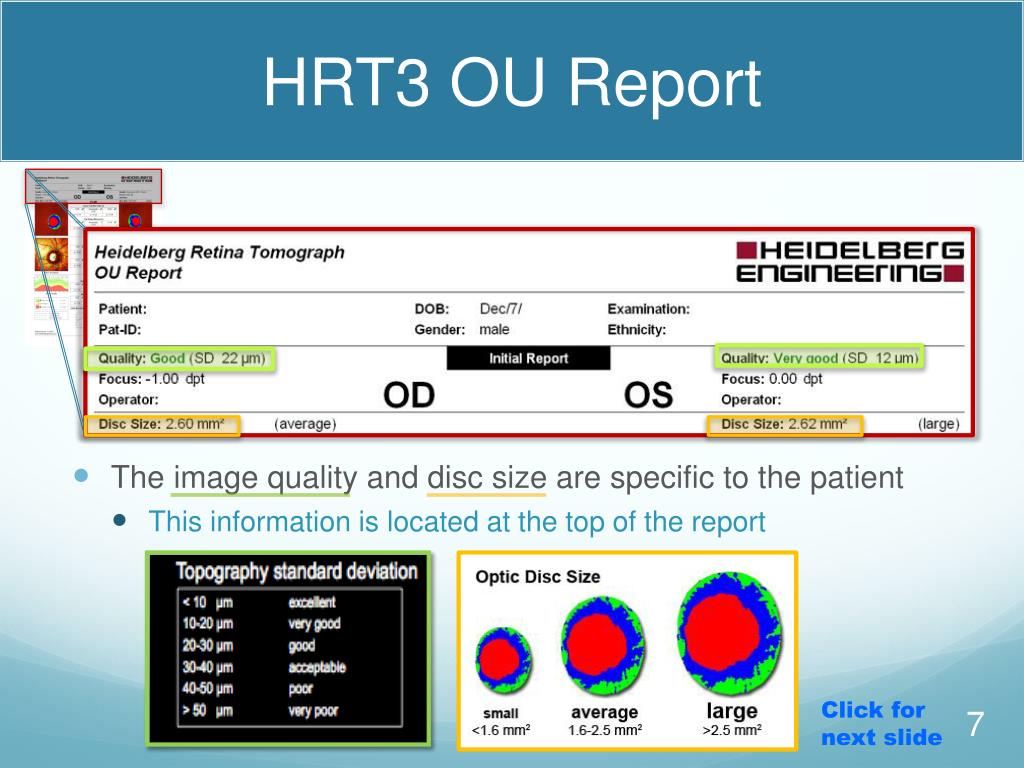Click the Optic Disc Size heading
1024x768 pixels.
537,577
